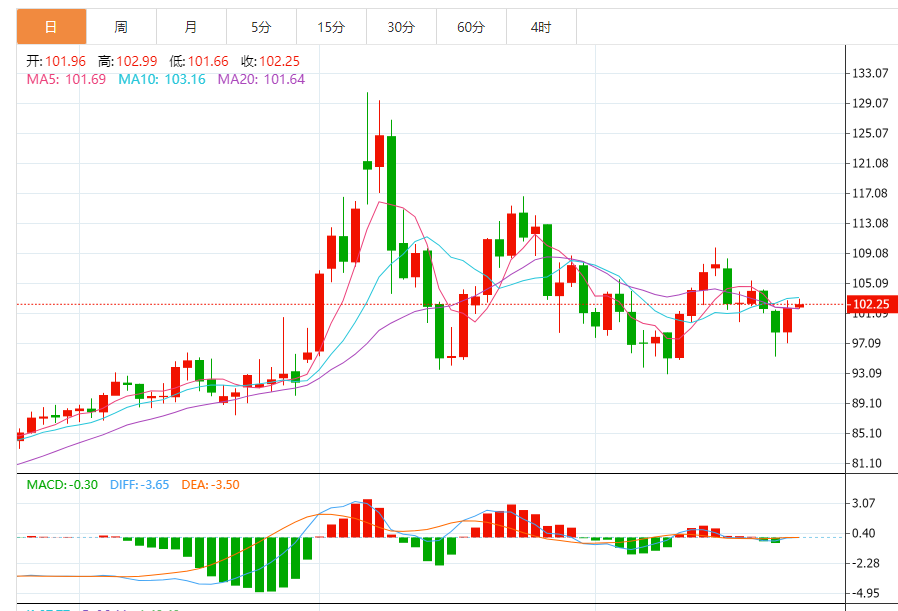The image size is (898, 611).
Task: Click the MA20: 101.64 indicator label
Action: click(x=261, y=80)
